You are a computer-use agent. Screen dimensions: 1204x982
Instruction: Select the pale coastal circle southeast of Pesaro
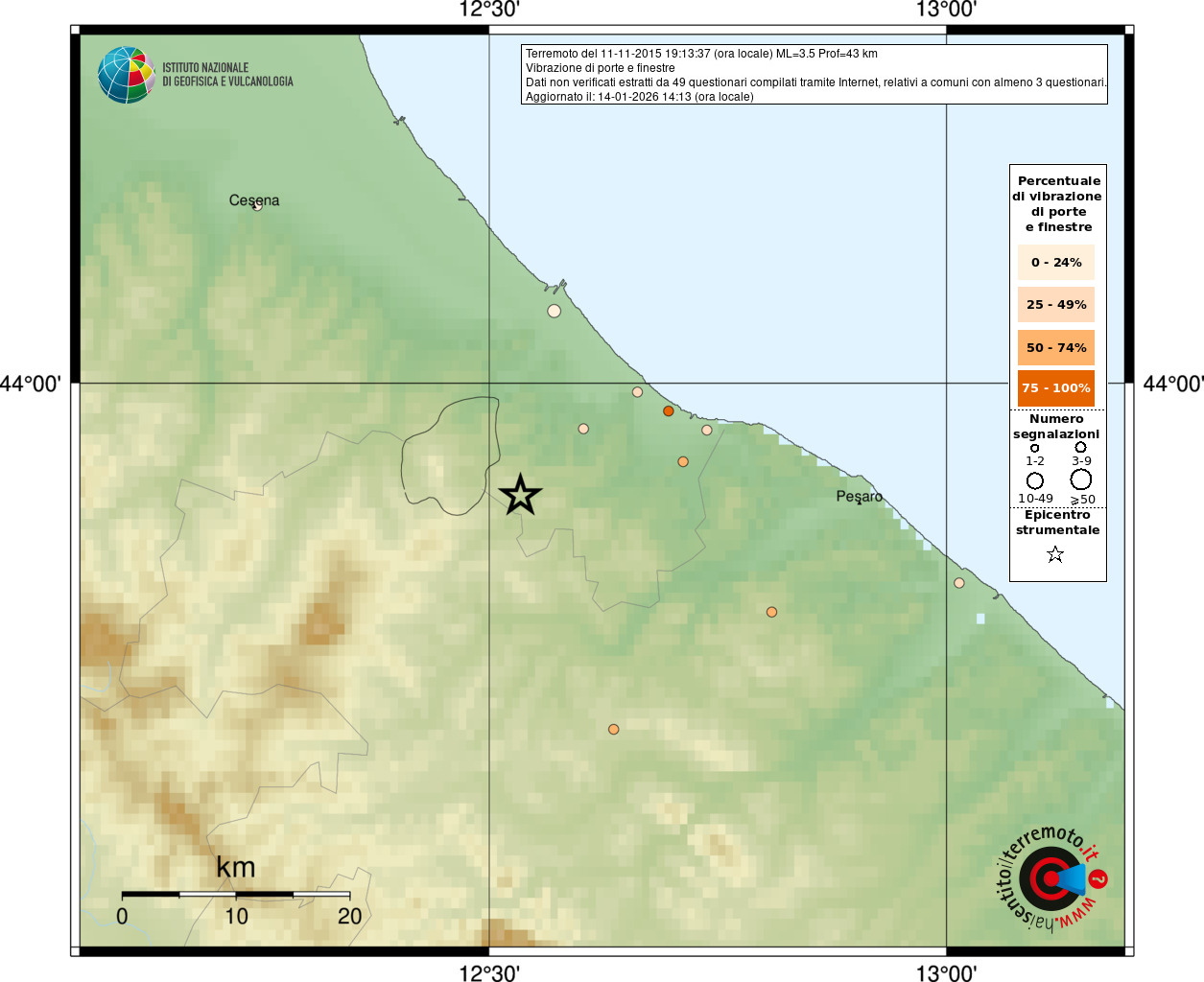959,583
